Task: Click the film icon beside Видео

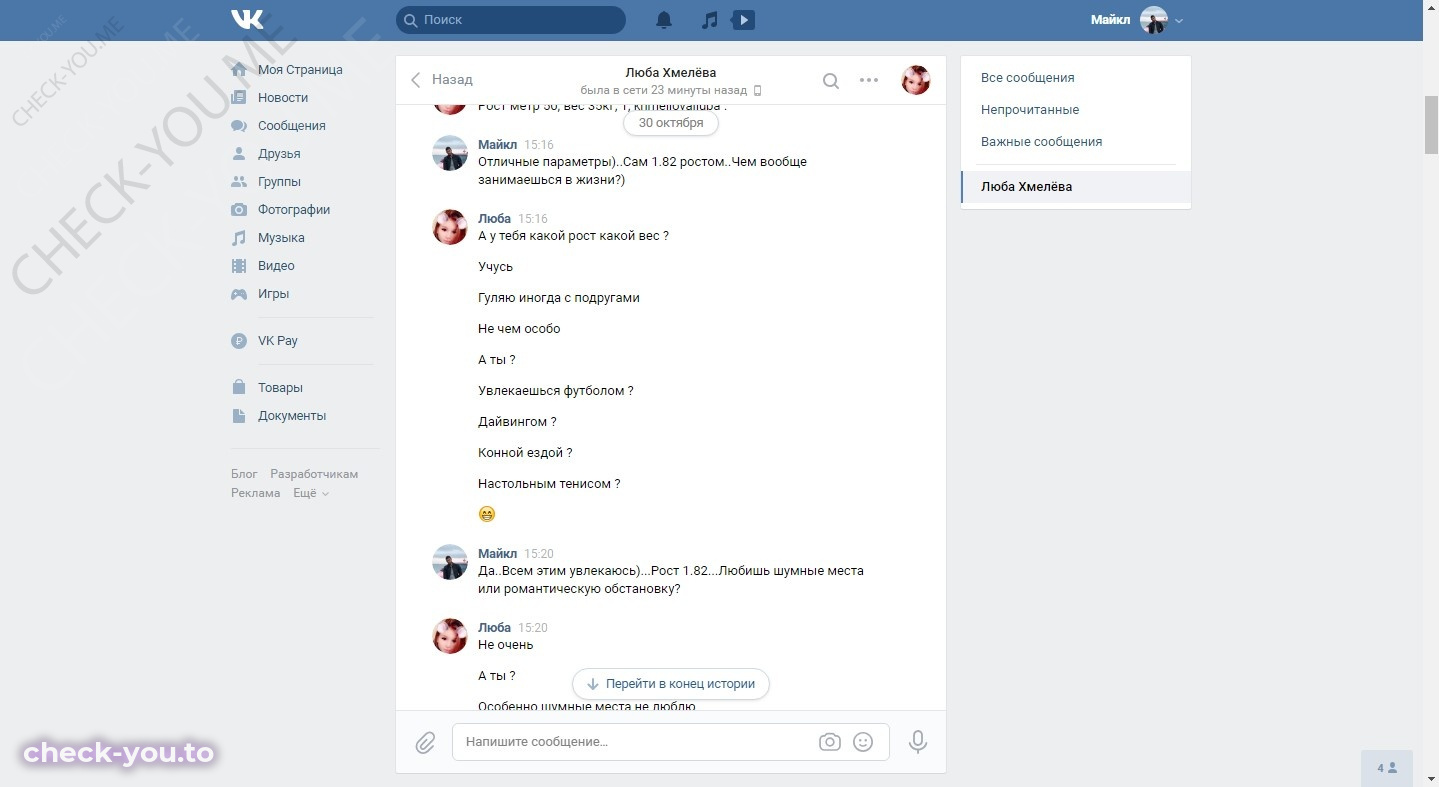Action: (239, 266)
